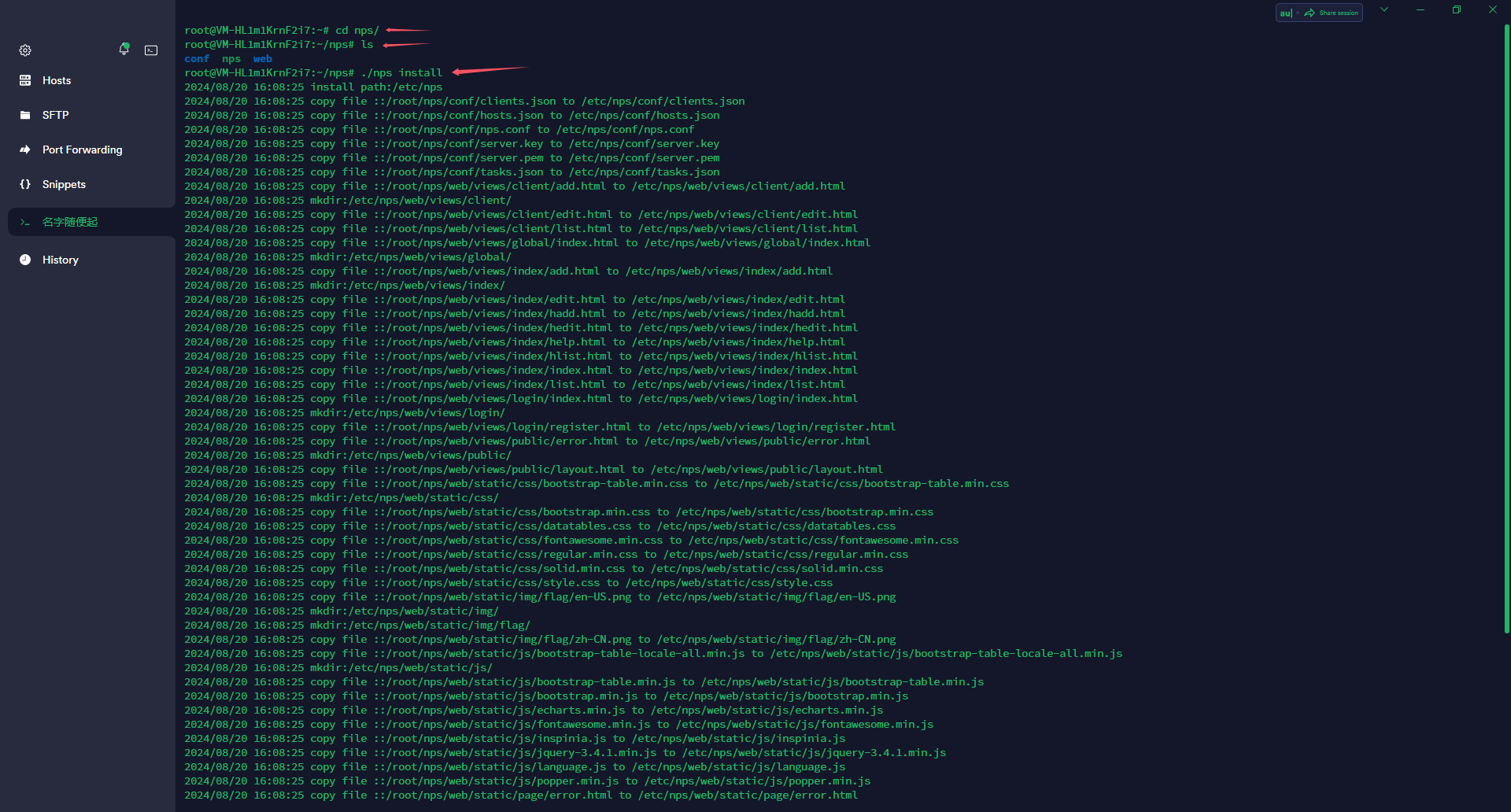Click the 'web' directory in ls output
This screenshot has width=1511, height=812.
[x=262, y=59]
